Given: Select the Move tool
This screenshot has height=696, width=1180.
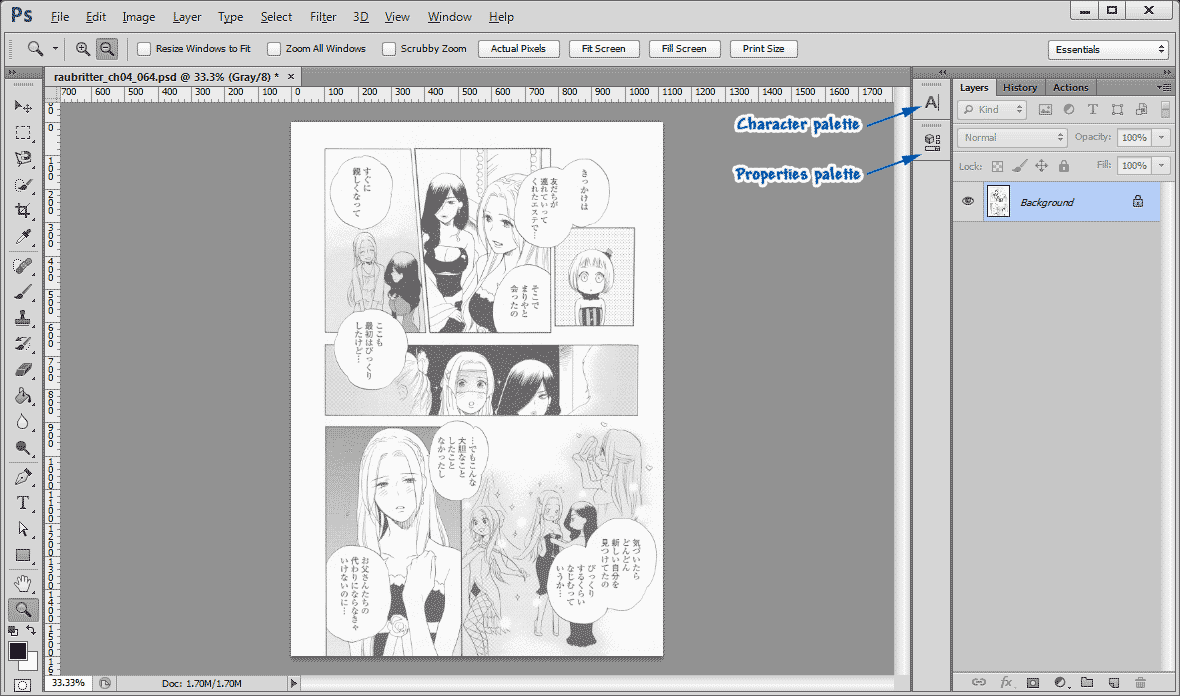Looking at the screenshot, I should 23,106.
